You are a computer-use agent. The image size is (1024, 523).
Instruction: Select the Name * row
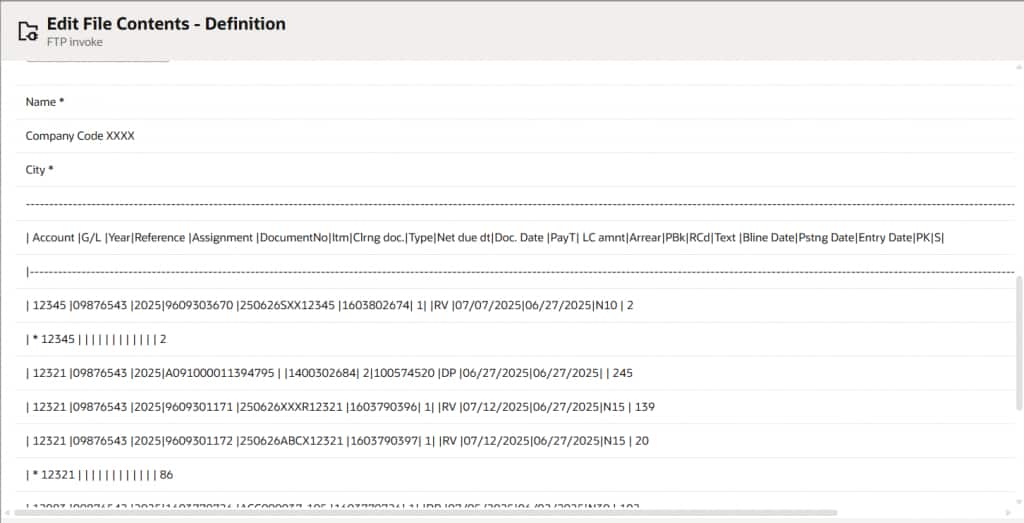click(x=45, y=102)
